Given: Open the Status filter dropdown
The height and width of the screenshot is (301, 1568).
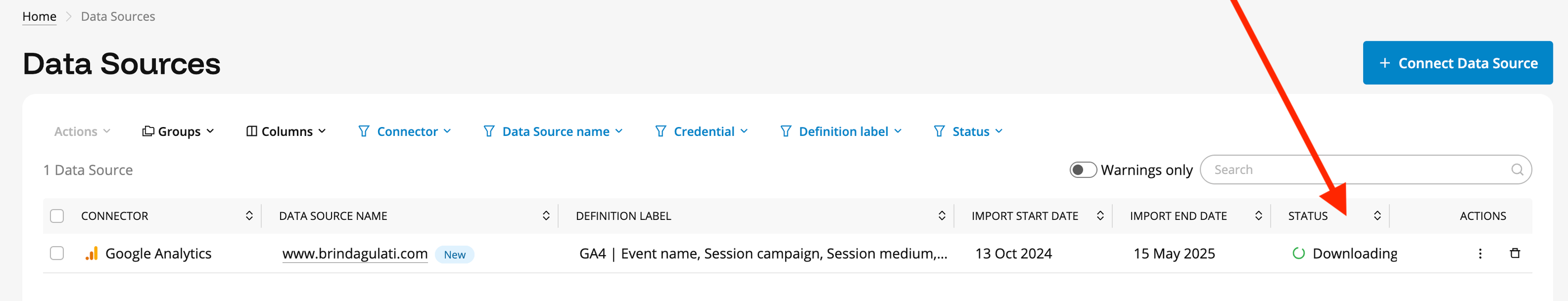Looking at the screenshot, I should 968,131.
